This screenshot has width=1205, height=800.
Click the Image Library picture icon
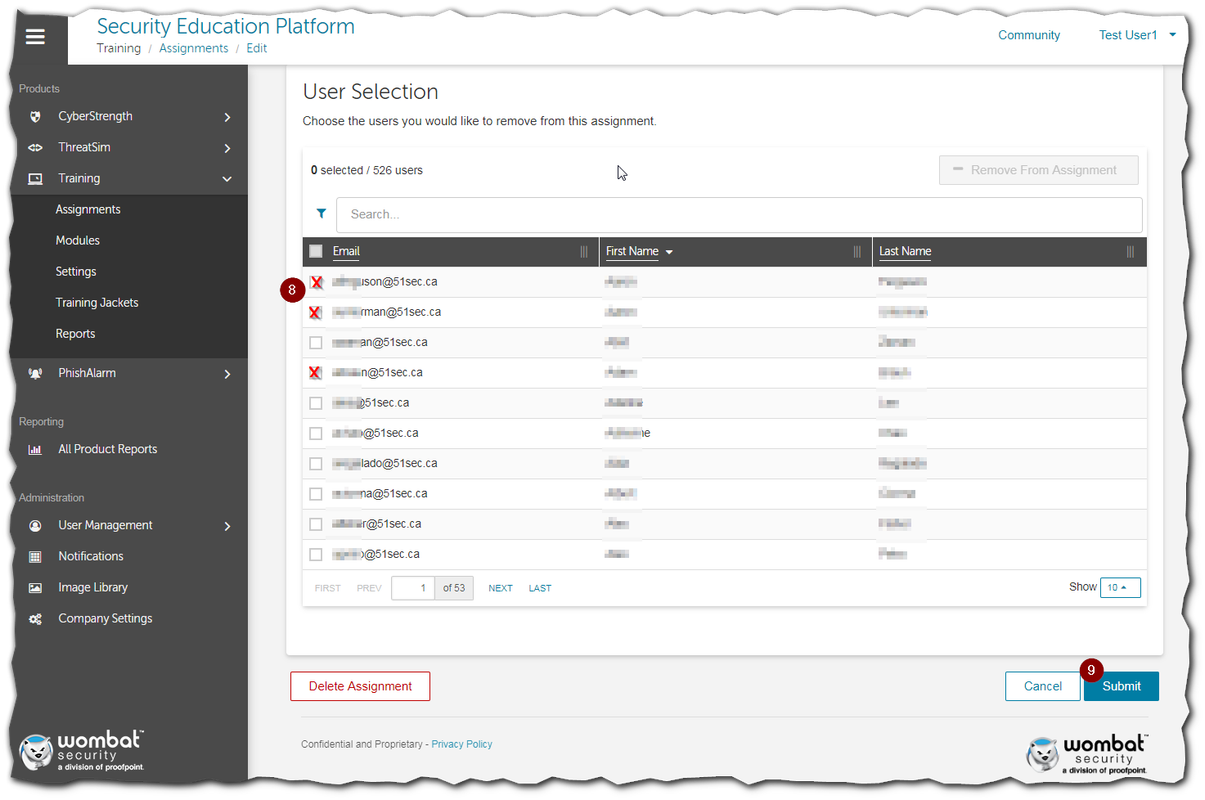point(35,588)
